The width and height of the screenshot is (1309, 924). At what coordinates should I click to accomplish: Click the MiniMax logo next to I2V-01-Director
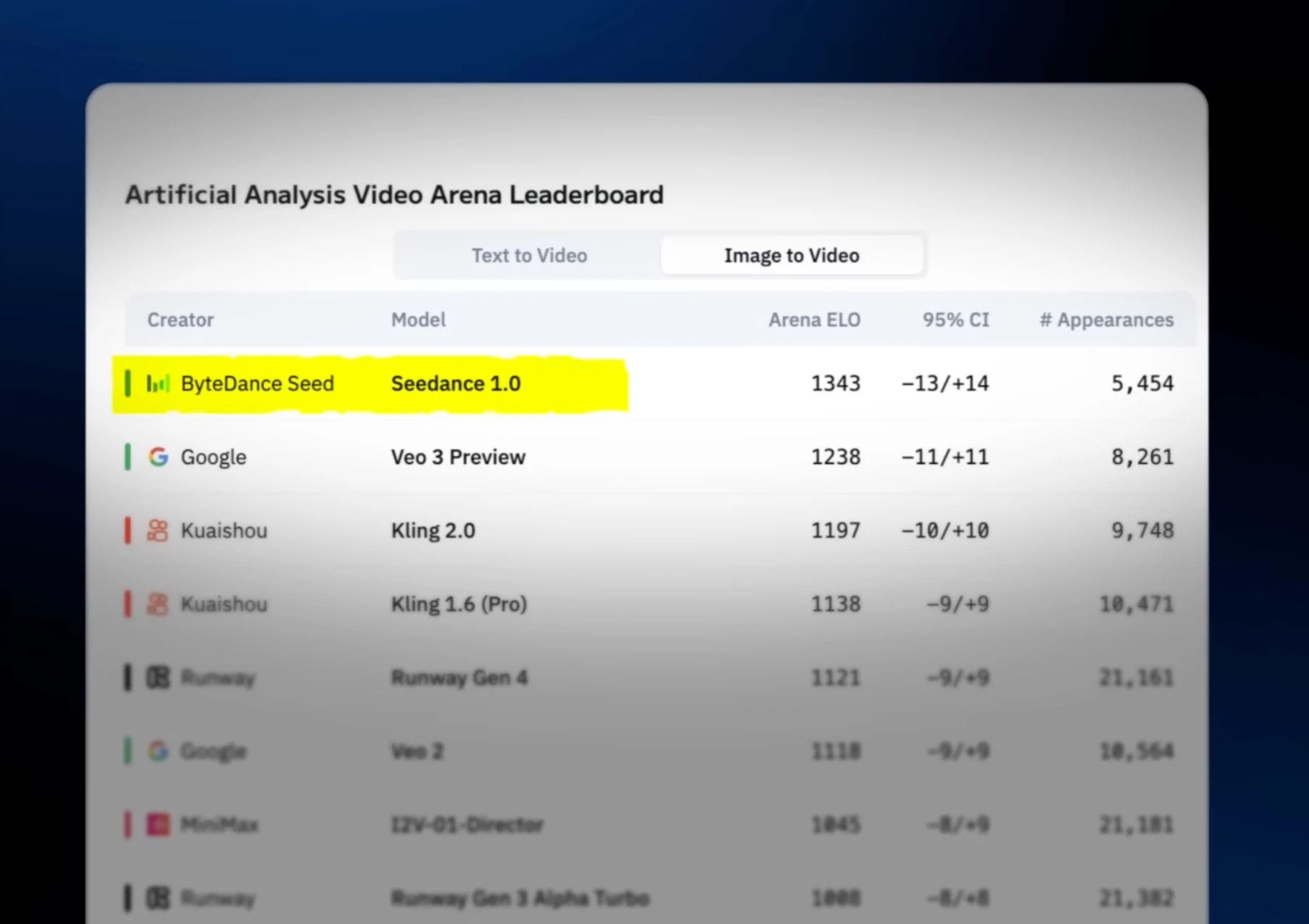click(x=157, y=825)
